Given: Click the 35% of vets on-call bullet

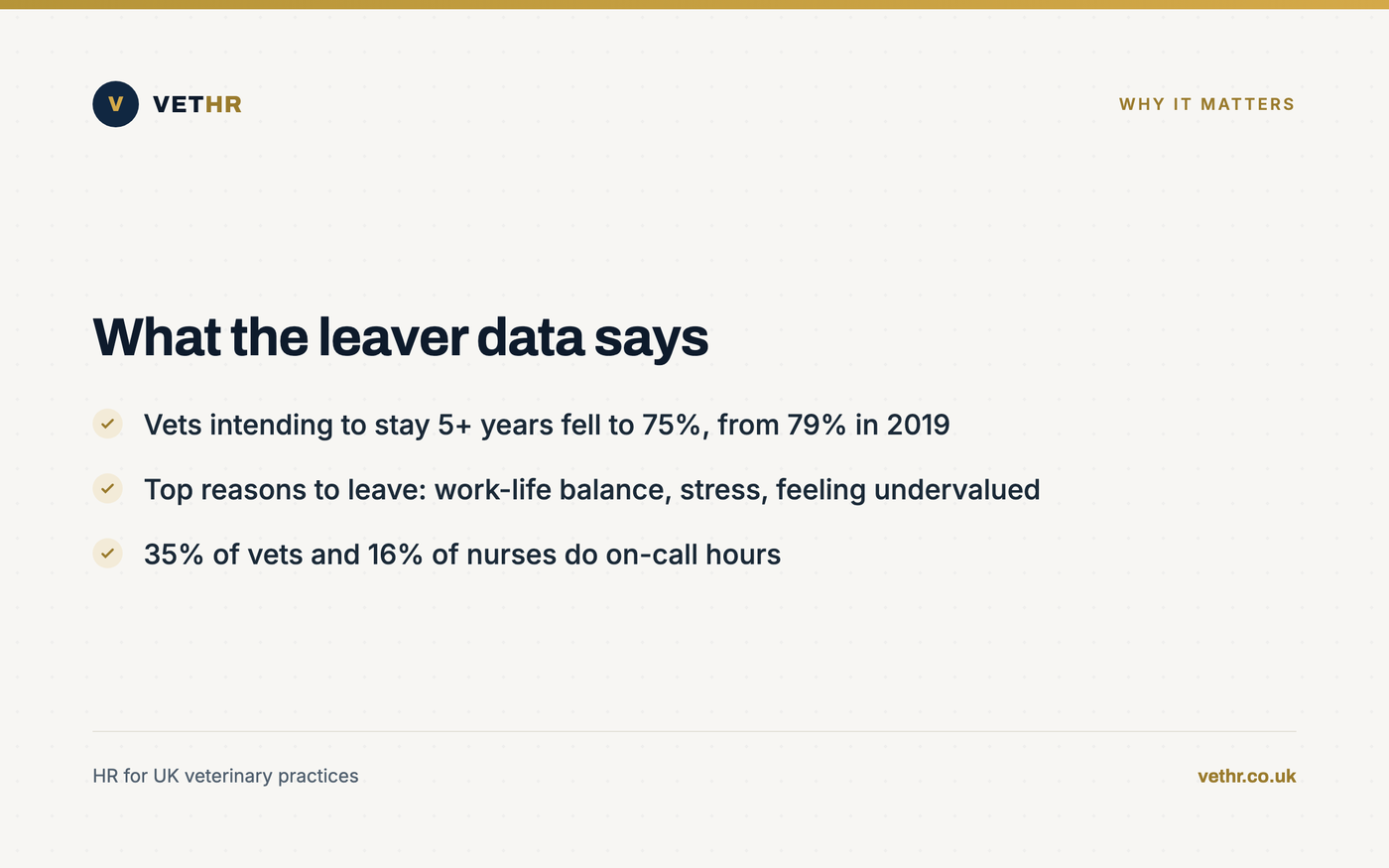Looking at the screenshot, I should pos(462,555).
